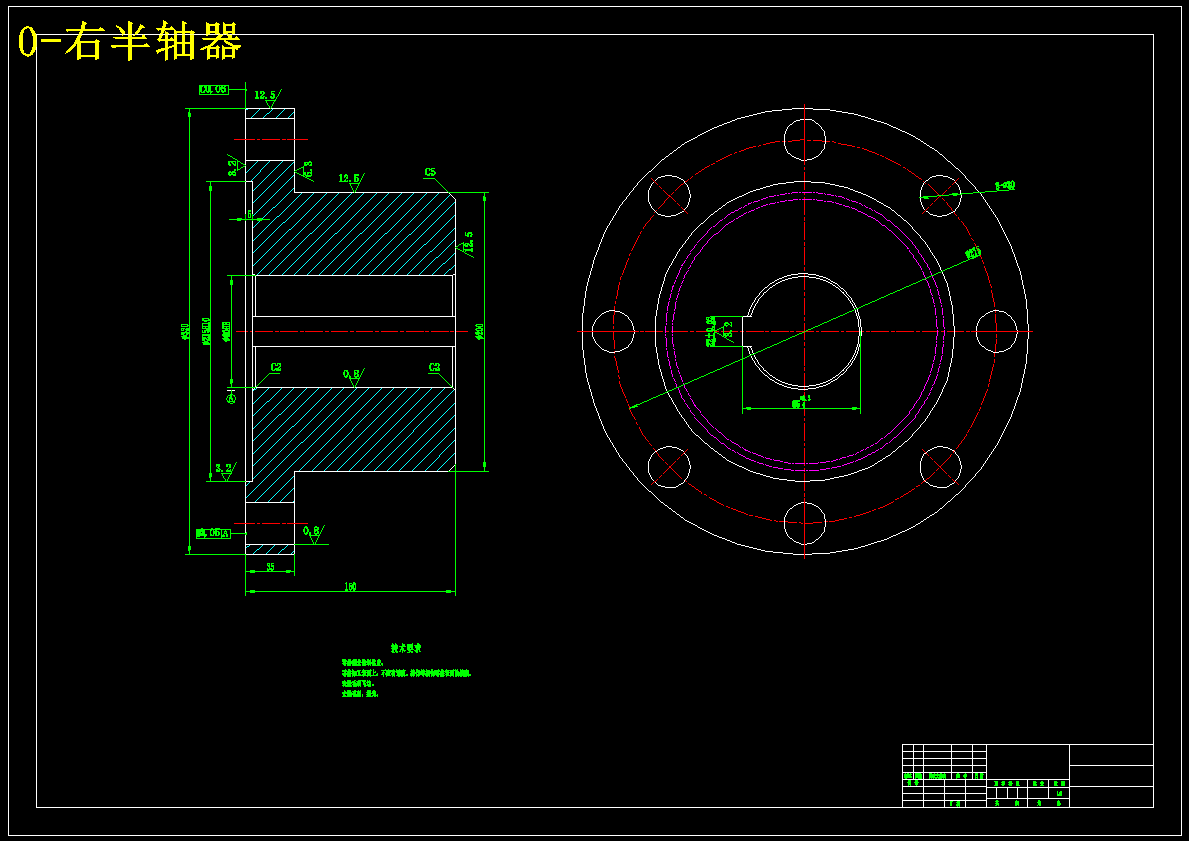Click the 'C5' chamfer label
The width and height of the screenshot is (1189, 841).
(x=430, y=173)
